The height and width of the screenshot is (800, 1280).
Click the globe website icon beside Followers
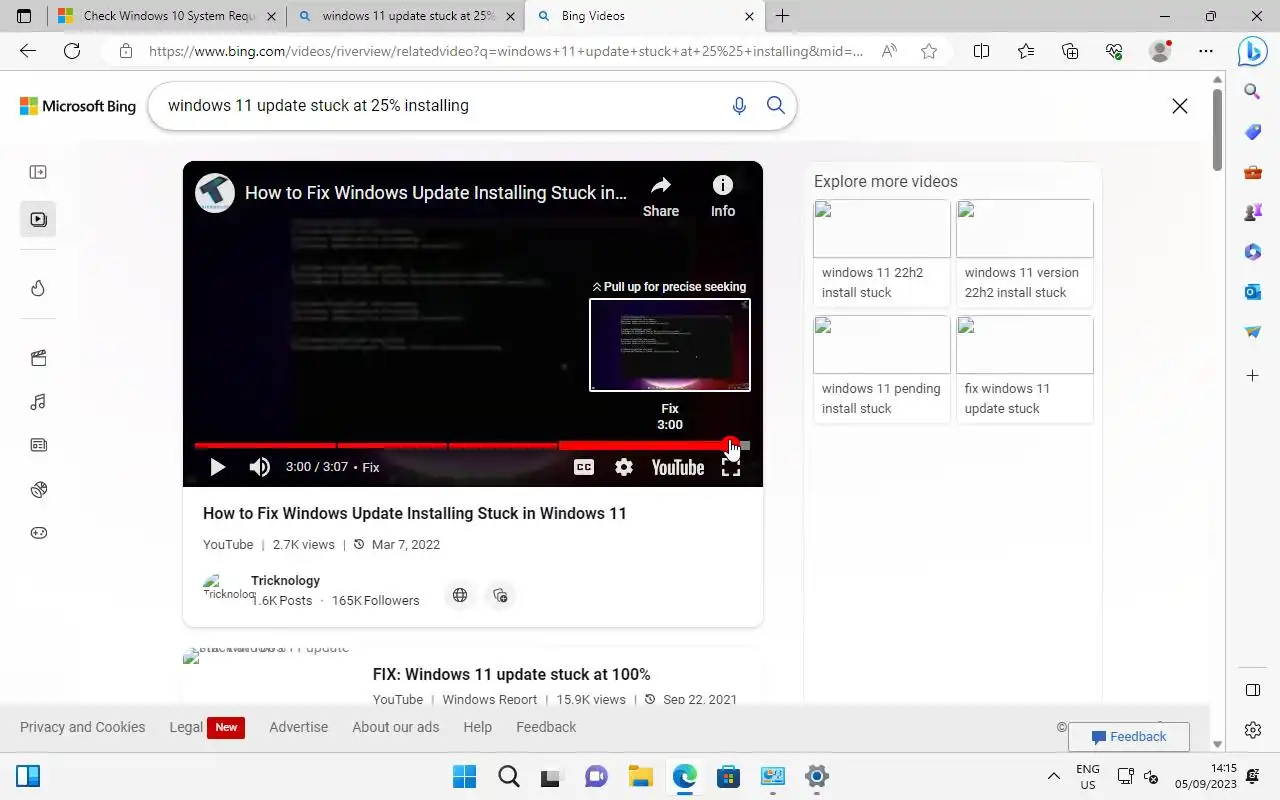[460, 595]
